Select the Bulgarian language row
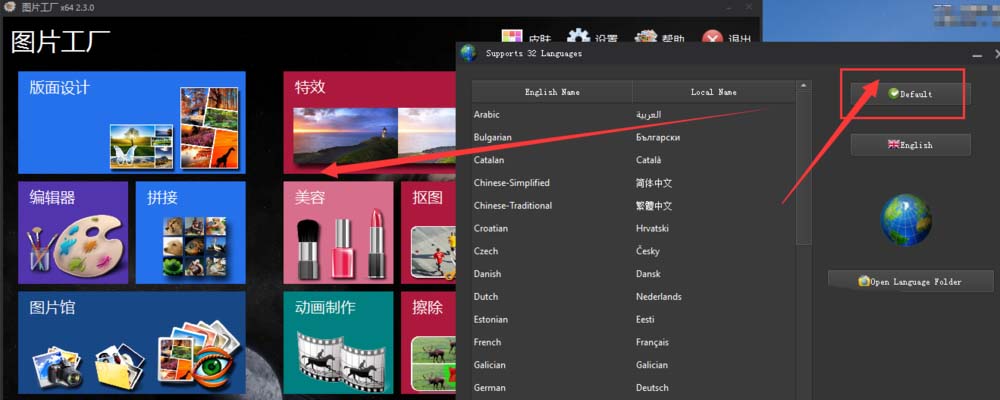Viewport: 1000px width, 400px height. (x=634, y=137)
